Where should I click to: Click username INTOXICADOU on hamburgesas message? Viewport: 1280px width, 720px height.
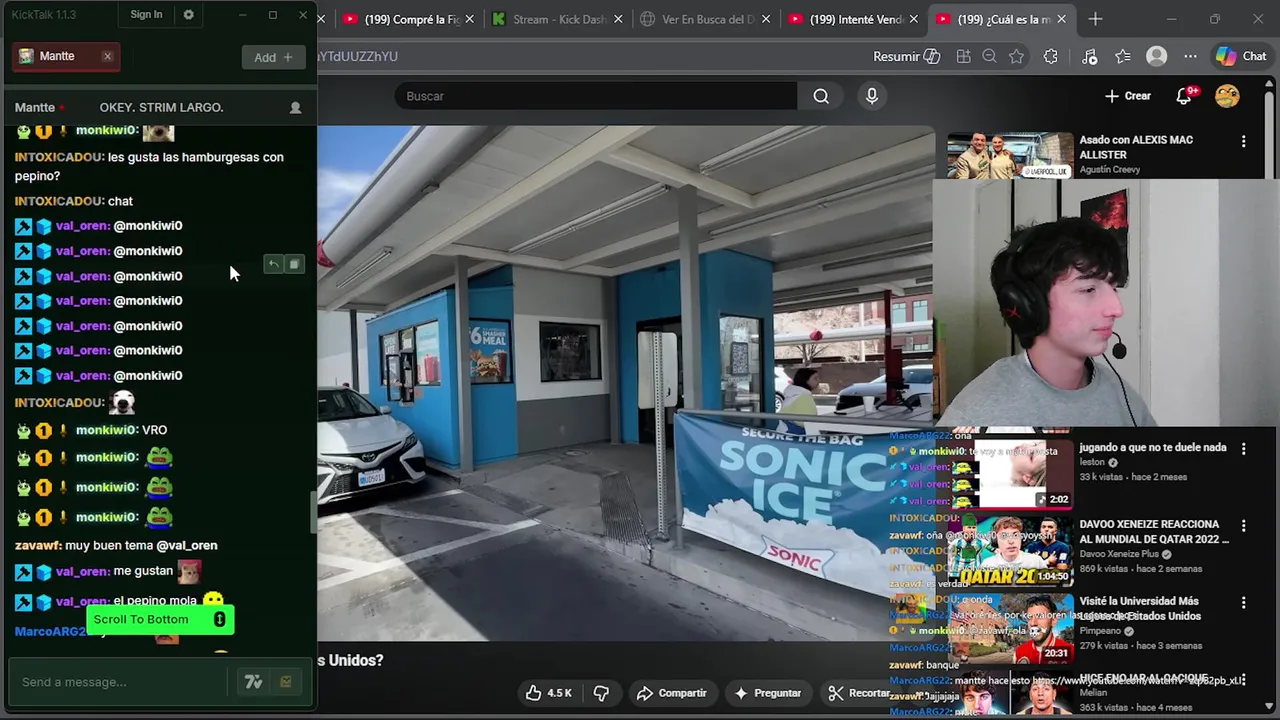coord(58,157)
